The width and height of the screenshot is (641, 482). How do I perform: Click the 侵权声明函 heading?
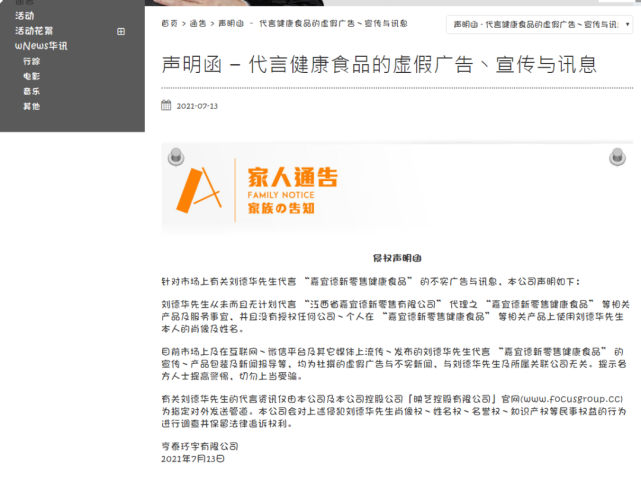pyautogui.click(x=397, y=258)
